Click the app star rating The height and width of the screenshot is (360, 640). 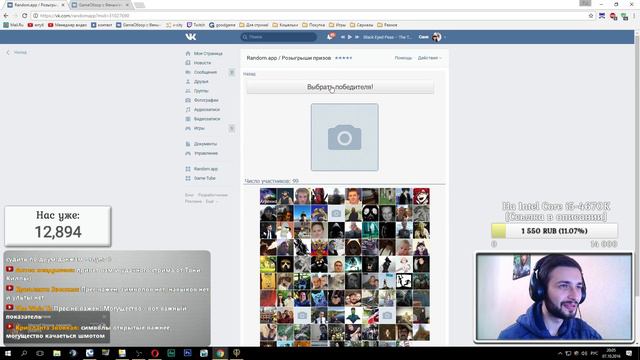pyautogui.click(x=343, y=58)
